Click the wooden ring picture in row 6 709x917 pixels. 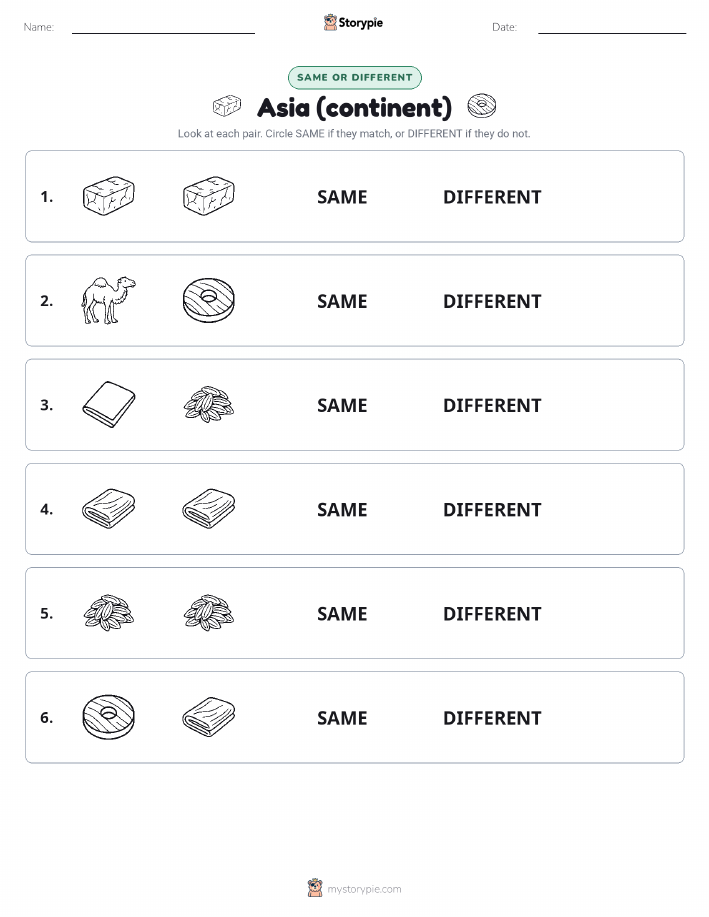coord(108,717)
